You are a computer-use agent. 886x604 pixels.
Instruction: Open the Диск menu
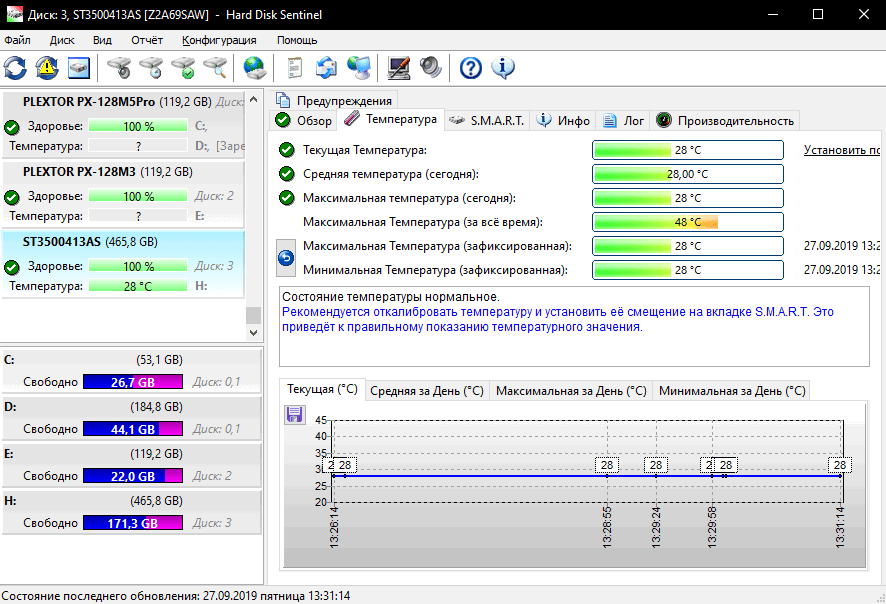pos(62,40)
